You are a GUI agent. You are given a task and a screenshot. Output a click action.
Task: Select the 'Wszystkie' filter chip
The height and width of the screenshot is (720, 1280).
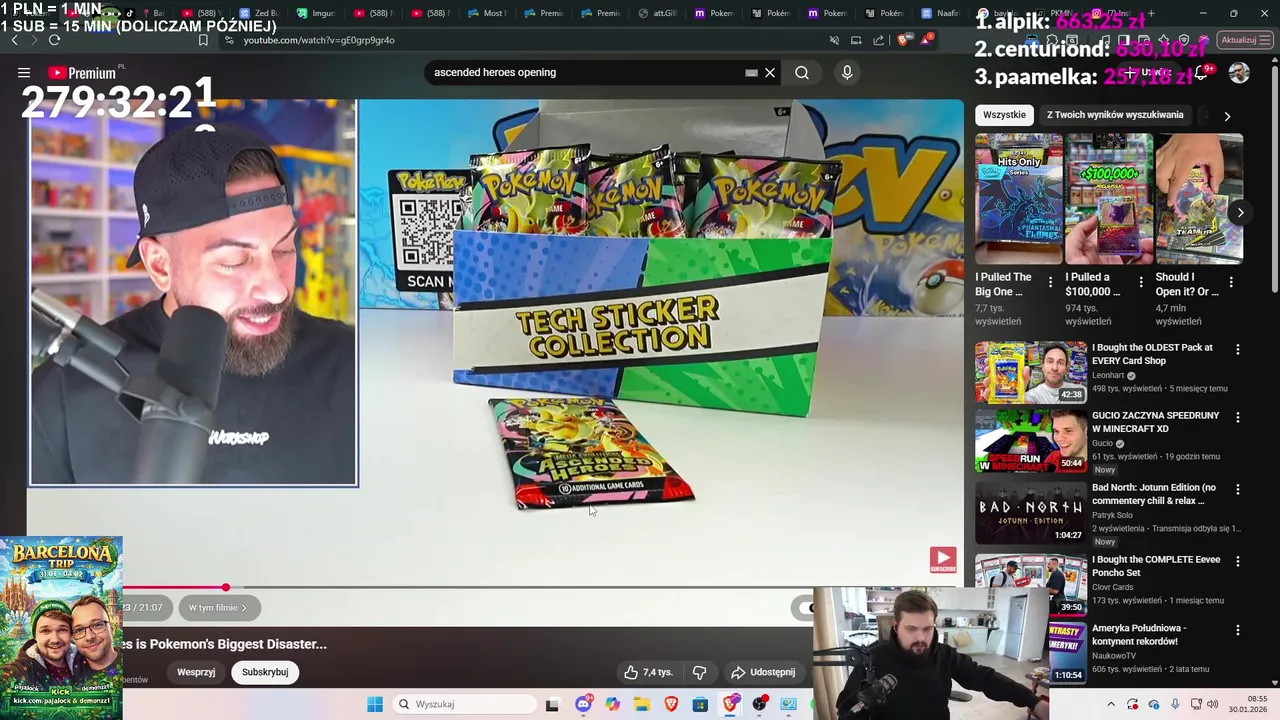1004,115
